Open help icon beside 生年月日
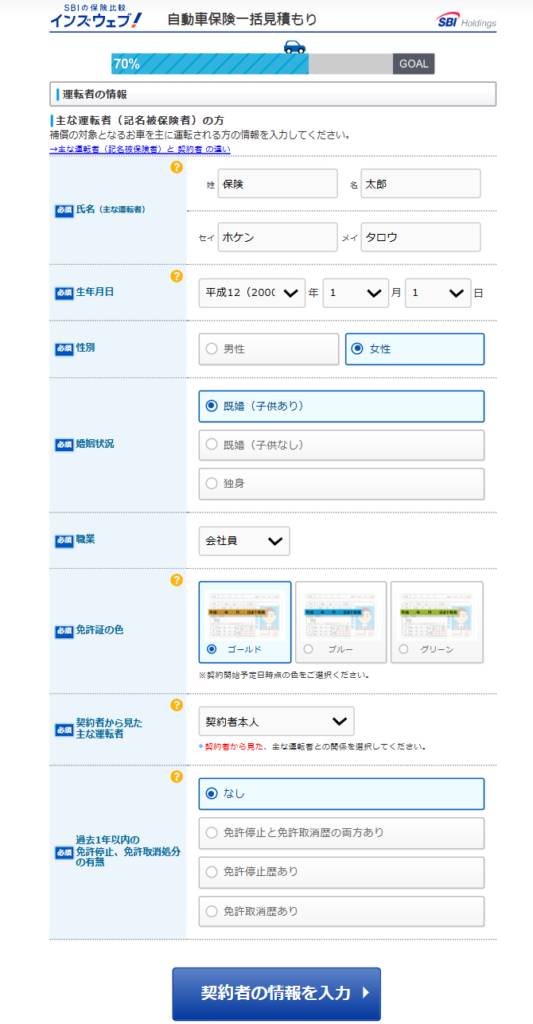 pos(176,276)
